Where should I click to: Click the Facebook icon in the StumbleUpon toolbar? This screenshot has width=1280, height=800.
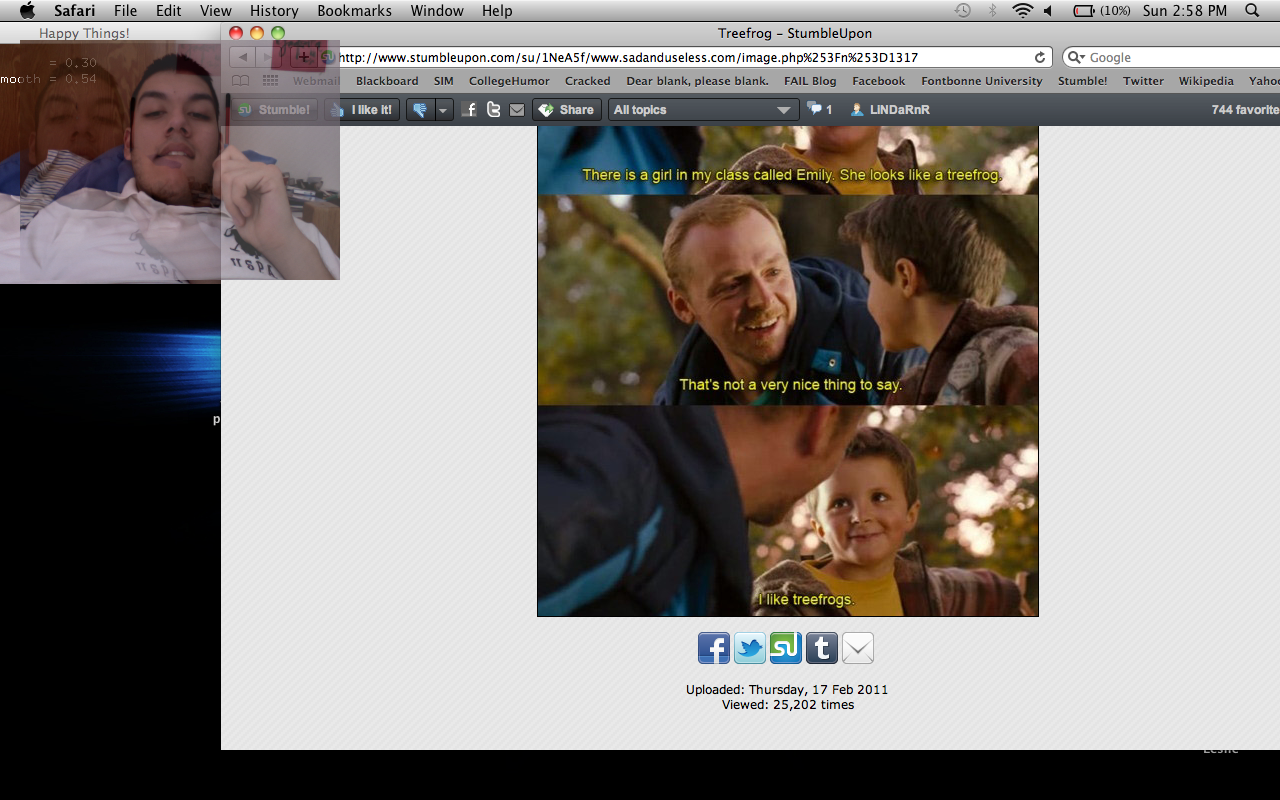(x=470, y=110)
